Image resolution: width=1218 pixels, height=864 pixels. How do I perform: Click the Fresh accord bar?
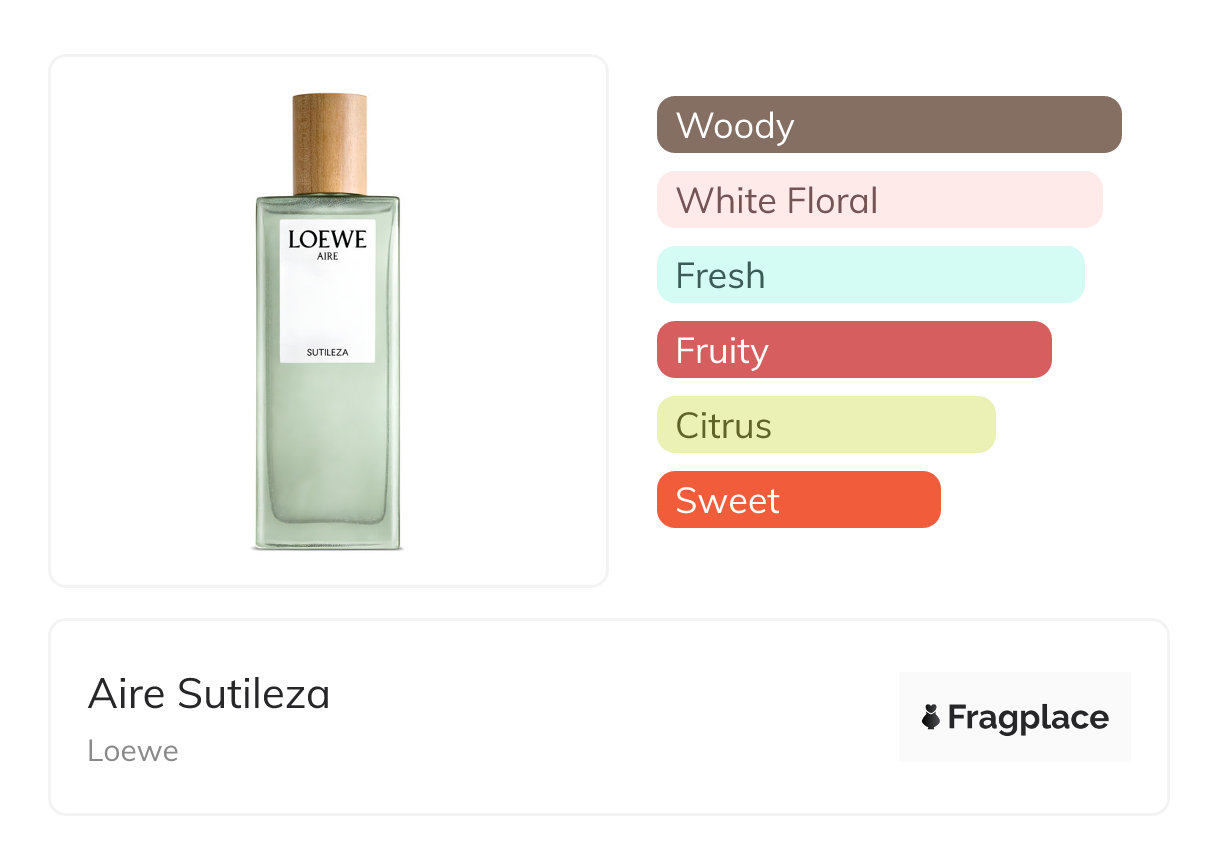point(870,275)
